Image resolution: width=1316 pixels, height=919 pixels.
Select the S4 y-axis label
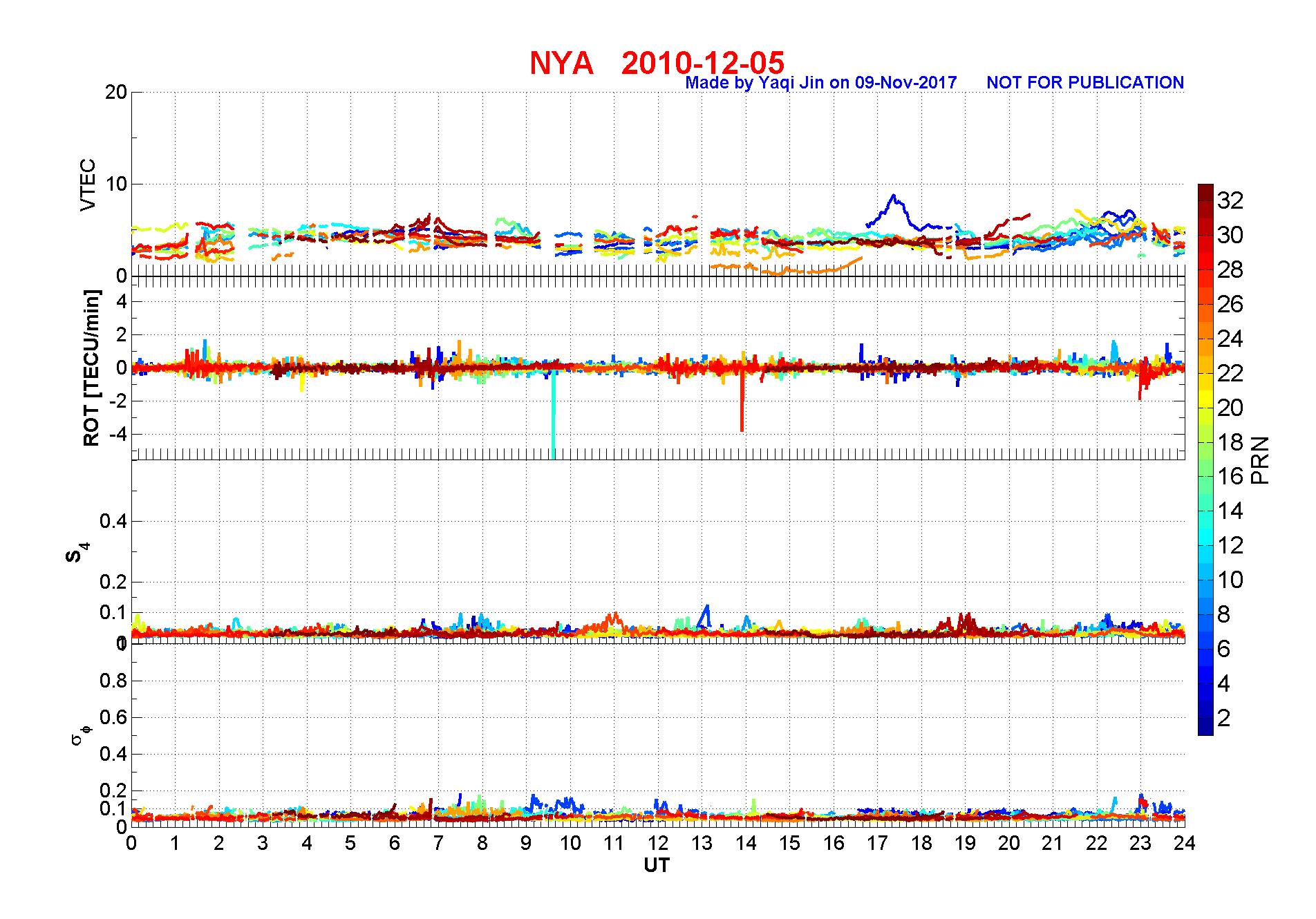click(77, 553)
